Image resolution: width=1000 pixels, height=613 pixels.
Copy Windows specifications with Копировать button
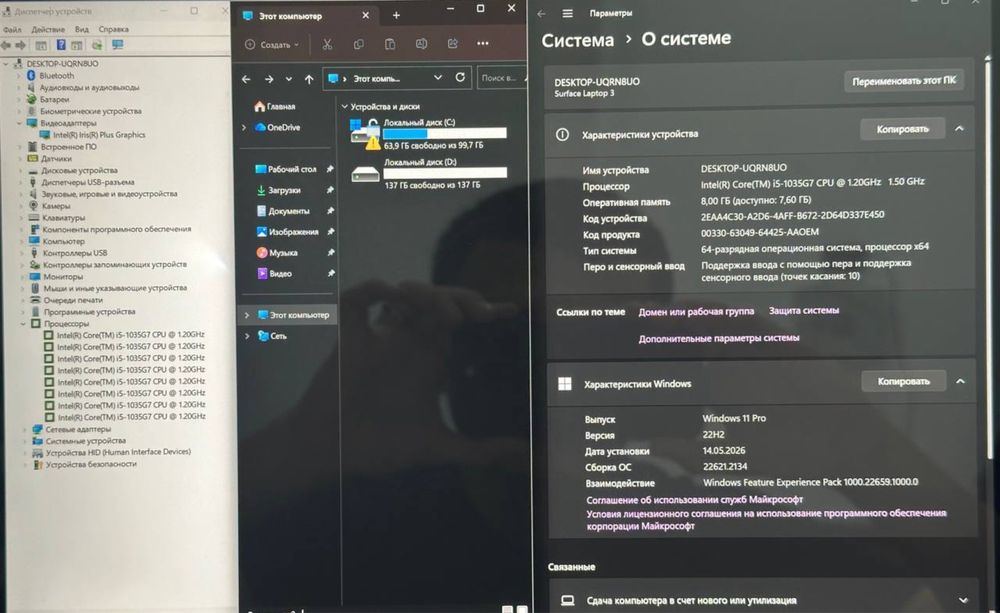click(903, 381)
